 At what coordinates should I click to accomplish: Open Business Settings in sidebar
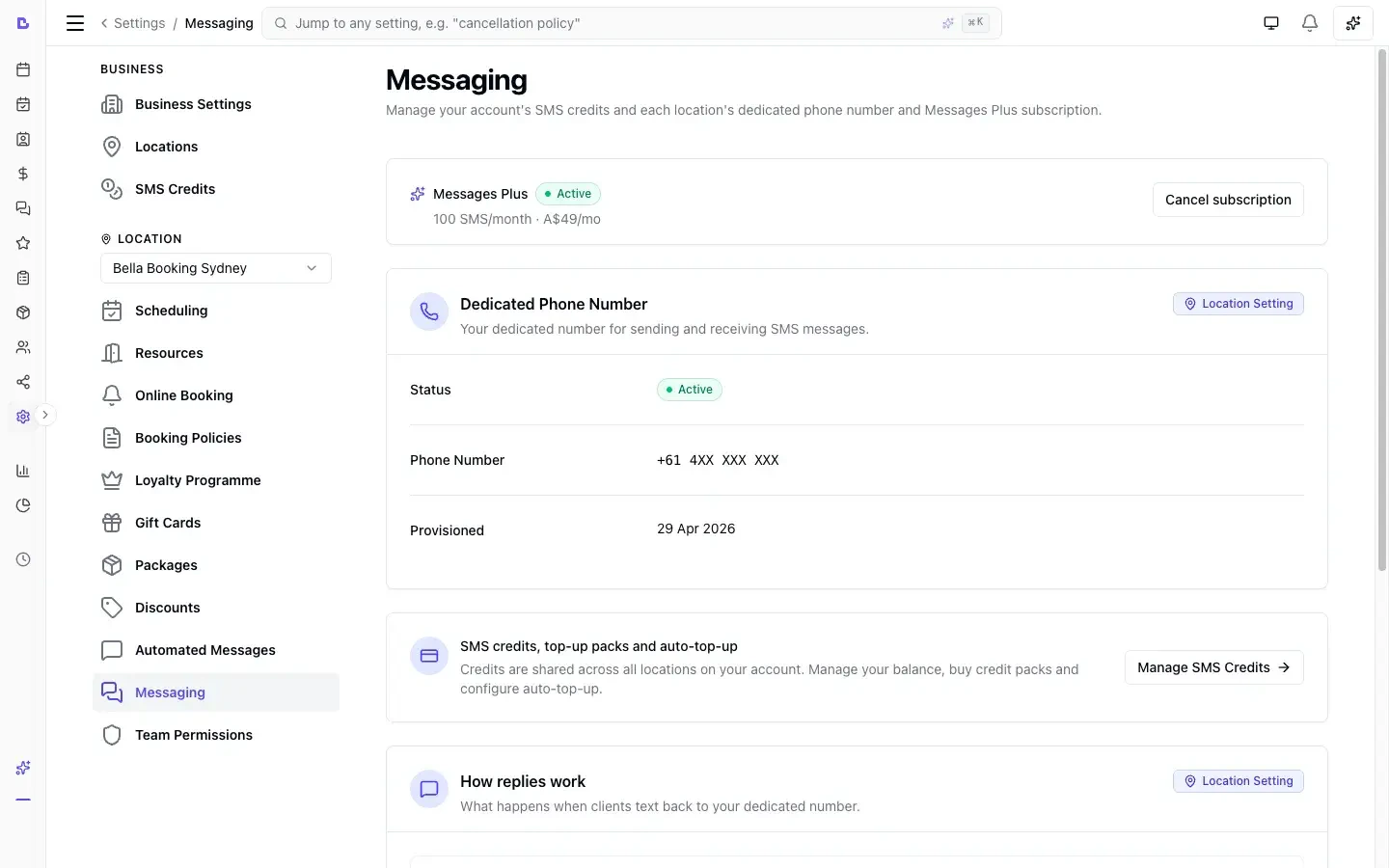[x=216, y=104]
